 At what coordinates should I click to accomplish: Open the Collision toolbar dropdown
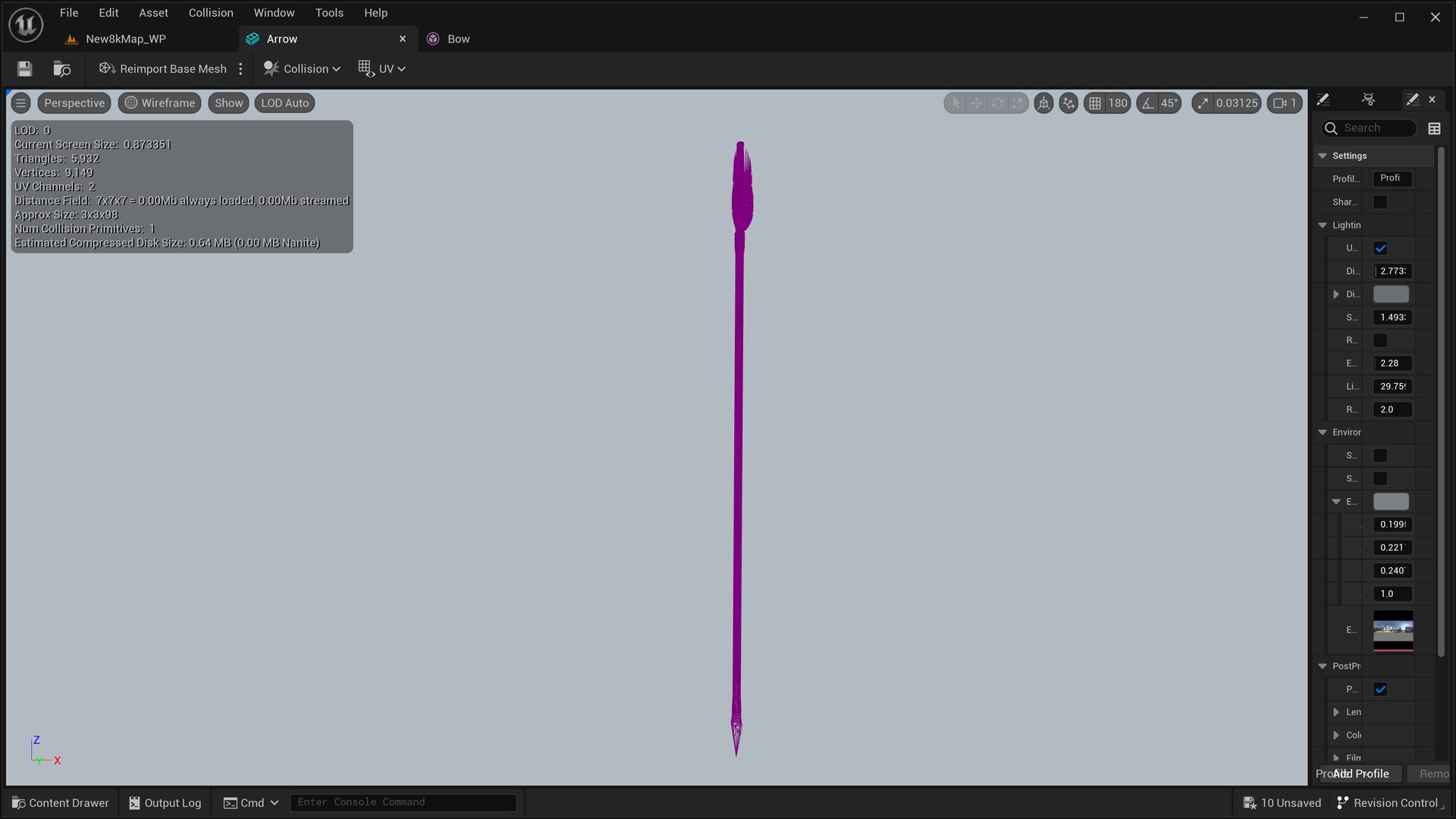point(302,69)
